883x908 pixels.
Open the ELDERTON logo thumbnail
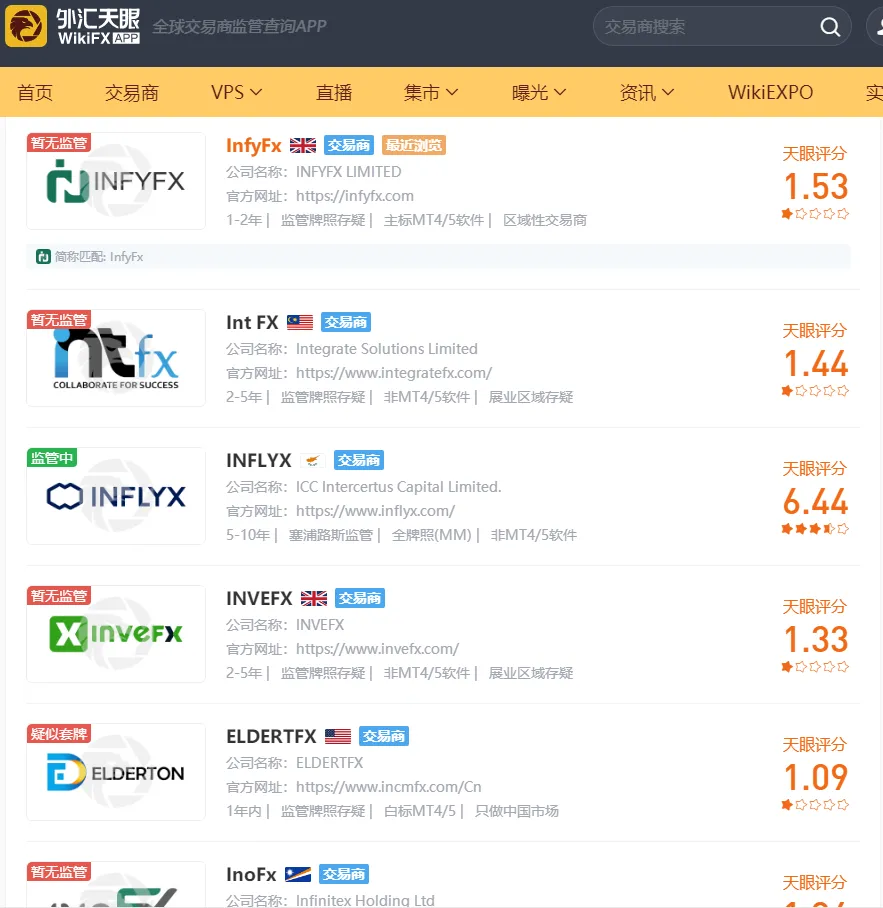[x=116, y=772]
